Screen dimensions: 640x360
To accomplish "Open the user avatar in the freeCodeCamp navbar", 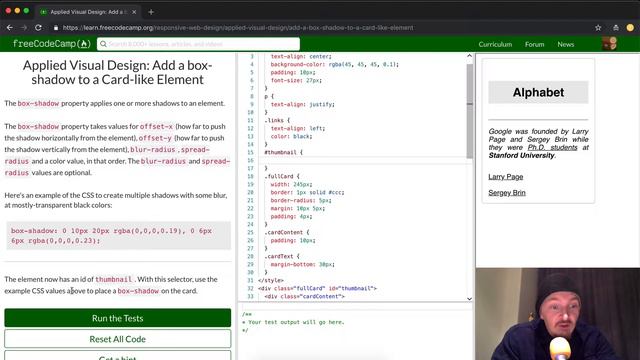I will (609, 44).
